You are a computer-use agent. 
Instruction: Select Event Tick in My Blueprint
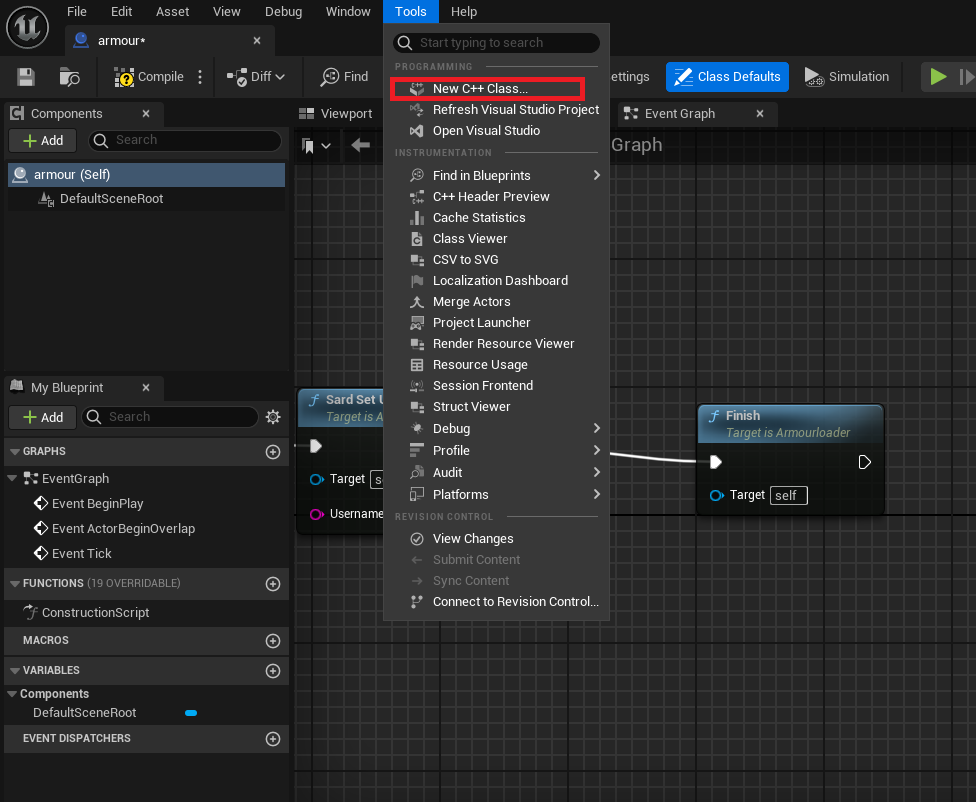[82, 554]
